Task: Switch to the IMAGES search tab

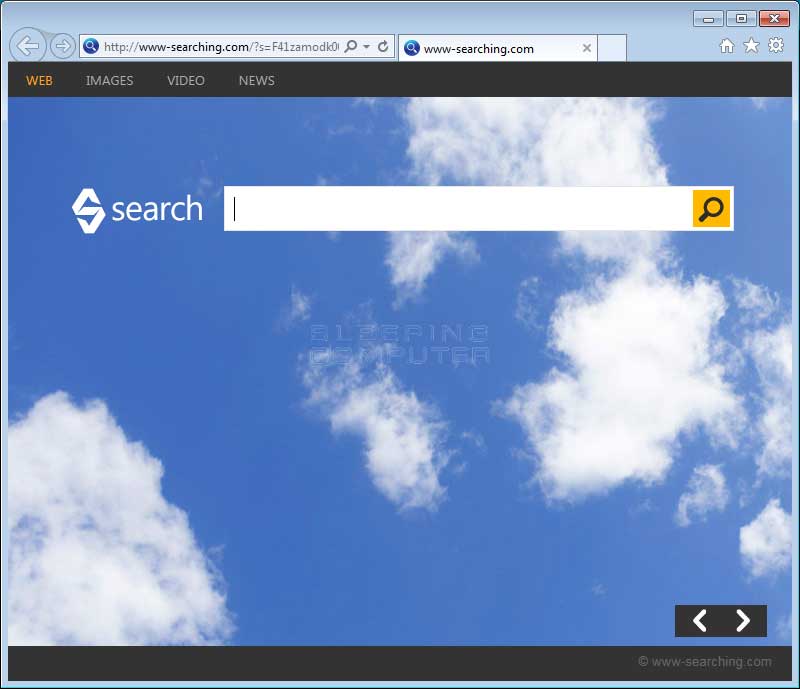Action: (109, 81)
